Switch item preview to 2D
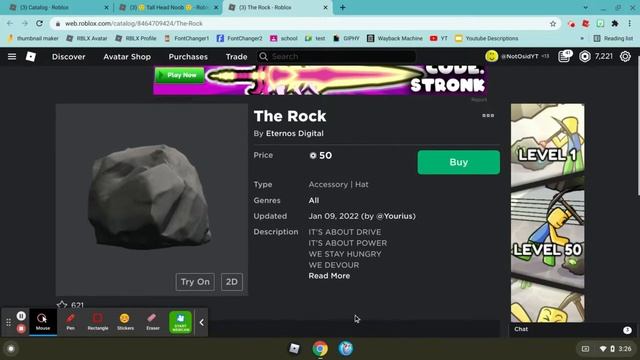Viewport: 640px width, 360px height. click(x=231, y=282)
